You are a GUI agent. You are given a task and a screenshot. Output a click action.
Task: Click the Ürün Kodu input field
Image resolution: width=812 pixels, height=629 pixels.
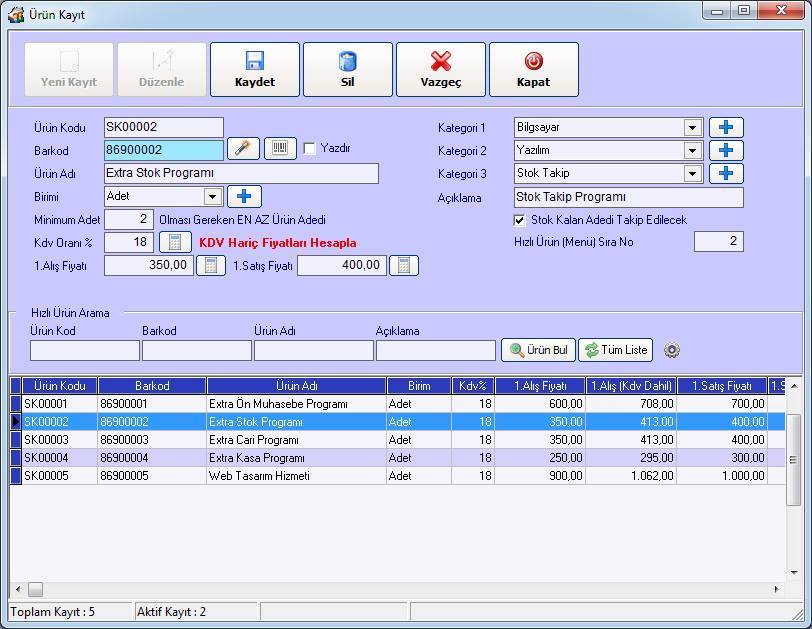[x=164, y=127]
